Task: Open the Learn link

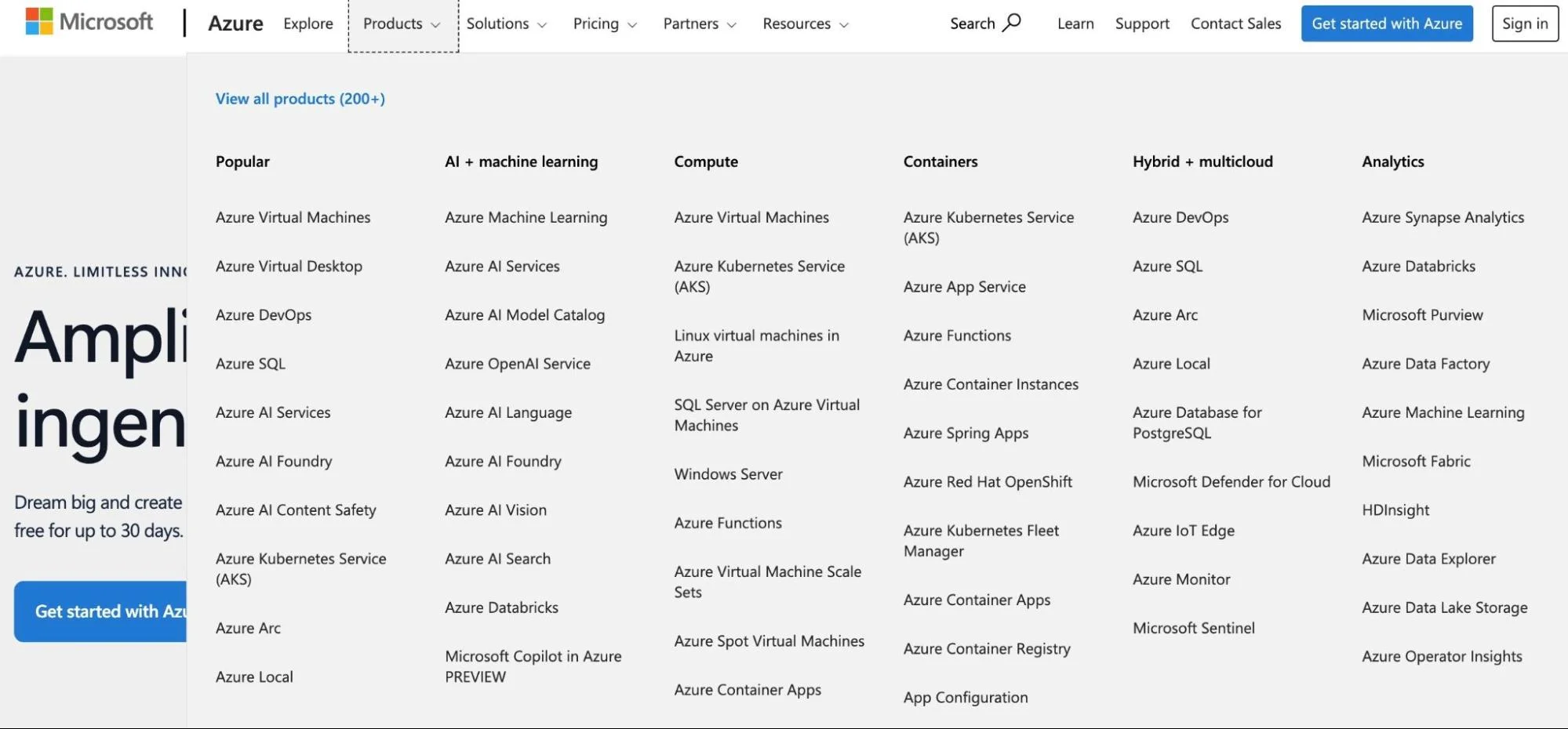Action: (1075, 24)
